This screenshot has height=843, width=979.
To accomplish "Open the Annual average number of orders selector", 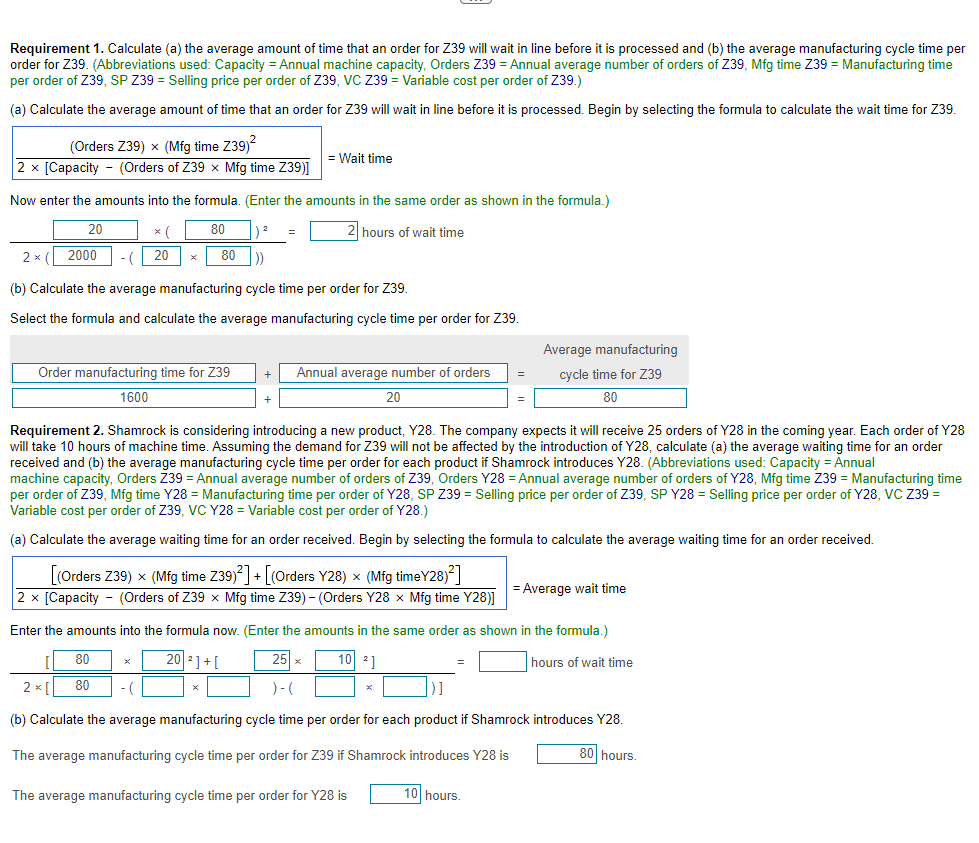I will pos(393,372).
